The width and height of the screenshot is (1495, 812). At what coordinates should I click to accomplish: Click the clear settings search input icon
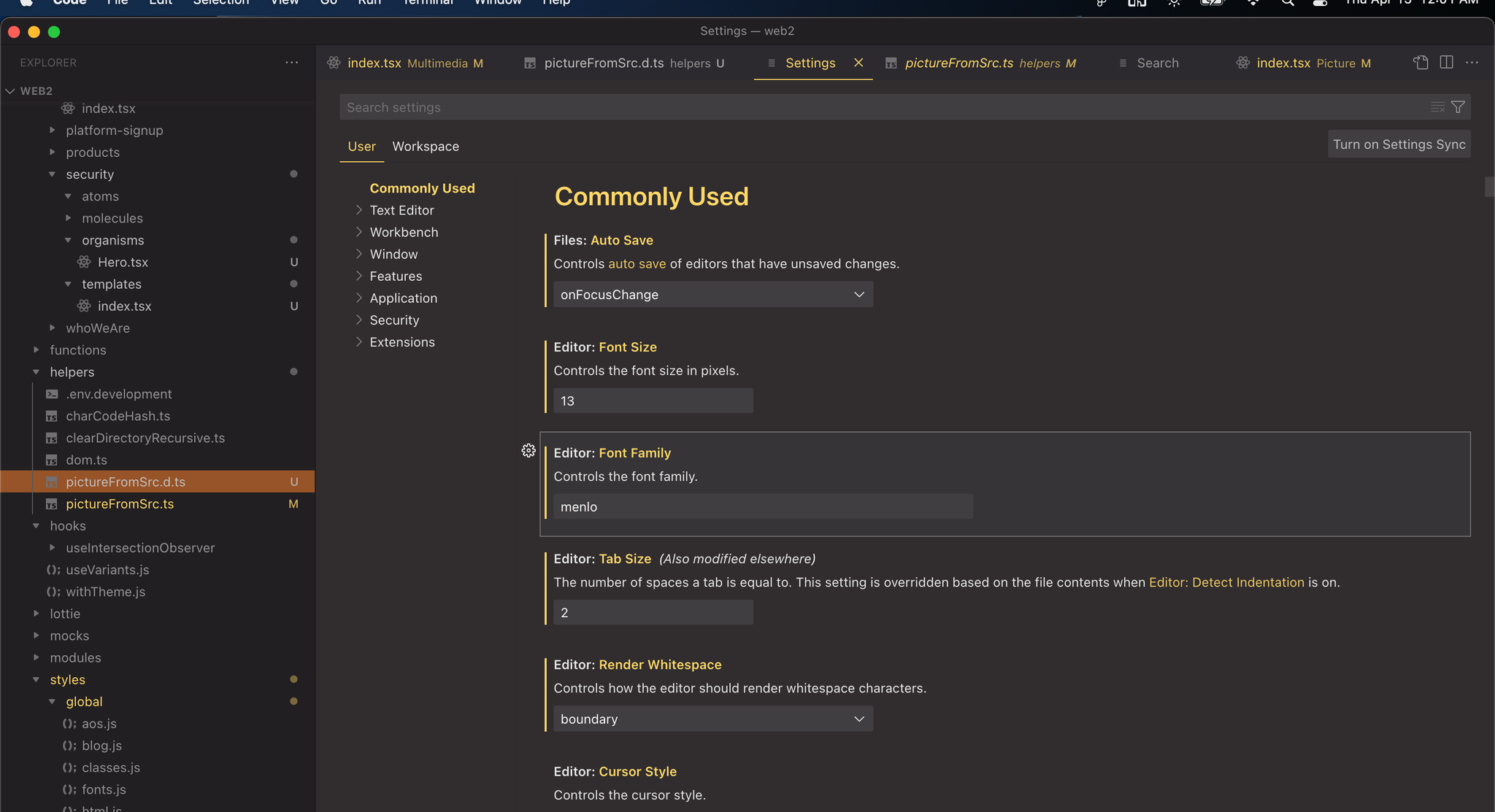coord(1437,107)
